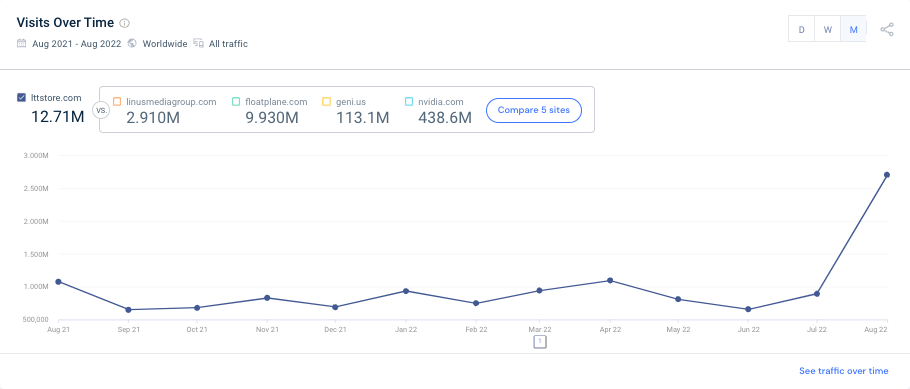The image size is (910, 389).
Task: Switch to weekly W granularity
Action: pos(828,30)
